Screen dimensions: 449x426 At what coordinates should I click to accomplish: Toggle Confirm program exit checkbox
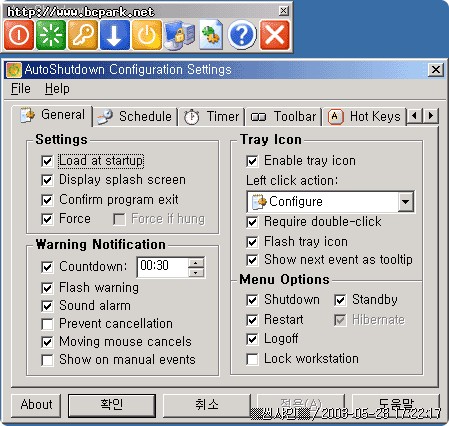(x=47, y=200)
